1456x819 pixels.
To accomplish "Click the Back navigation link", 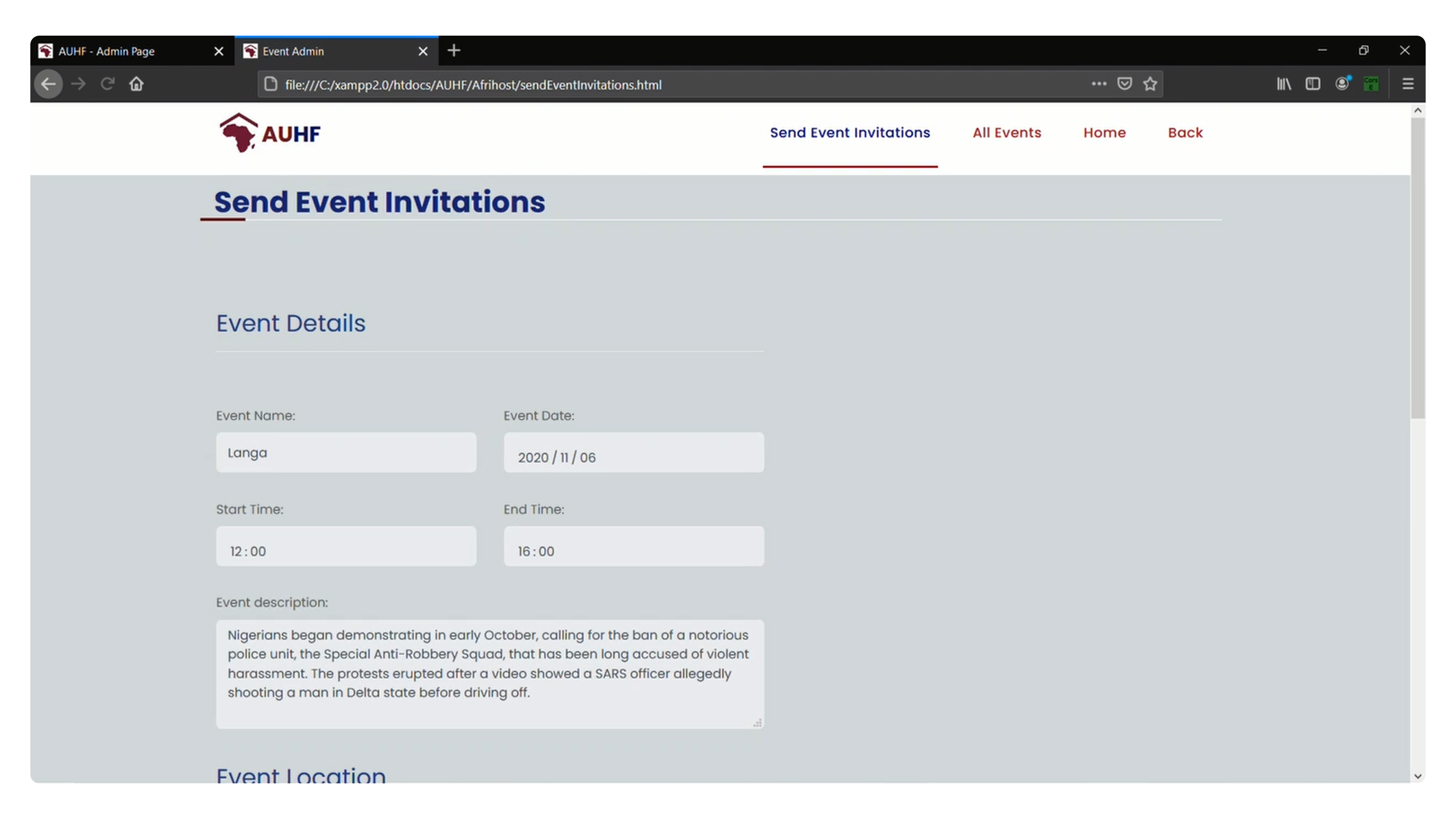I will (x=1185, y=132).
